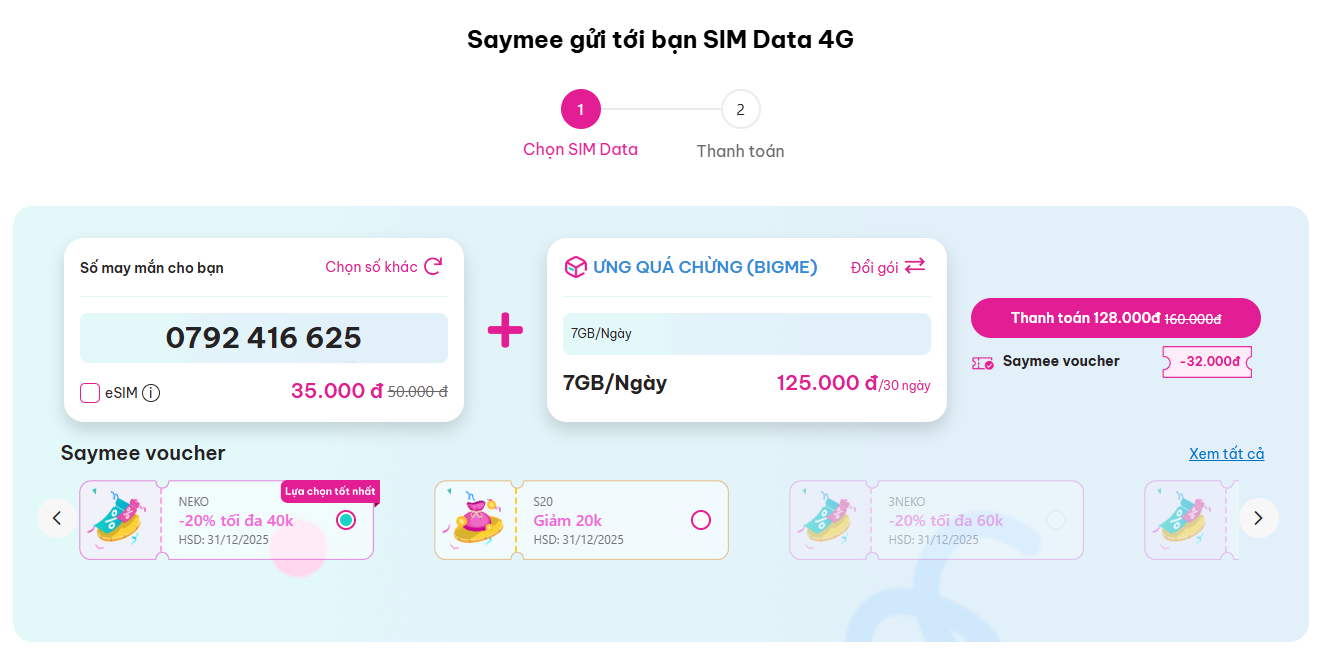Open the 7GB/Ngày package selector
This screenshot has height=660, width=1319.
coord(746,334)
